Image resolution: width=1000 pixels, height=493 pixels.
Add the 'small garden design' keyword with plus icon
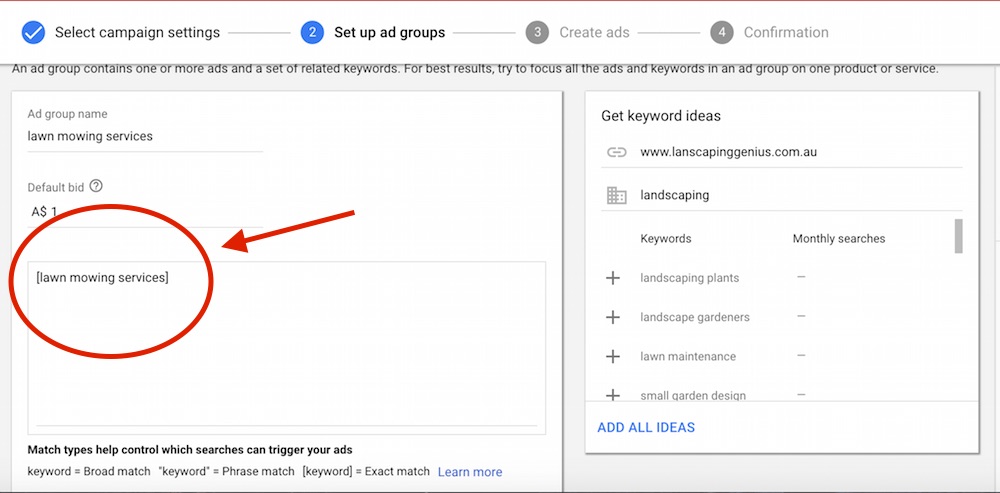point(612,395)
